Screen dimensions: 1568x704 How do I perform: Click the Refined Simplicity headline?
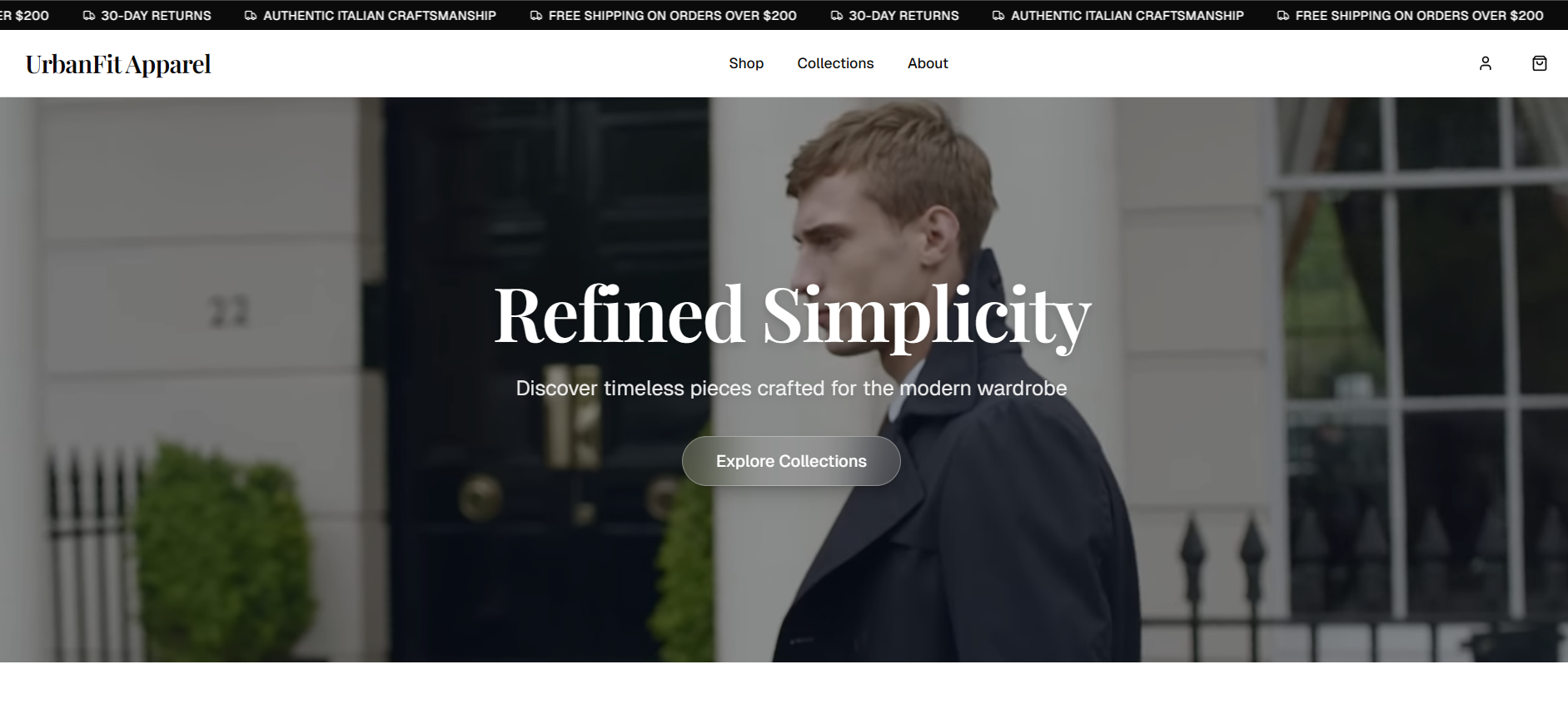(x=792, y=315)
